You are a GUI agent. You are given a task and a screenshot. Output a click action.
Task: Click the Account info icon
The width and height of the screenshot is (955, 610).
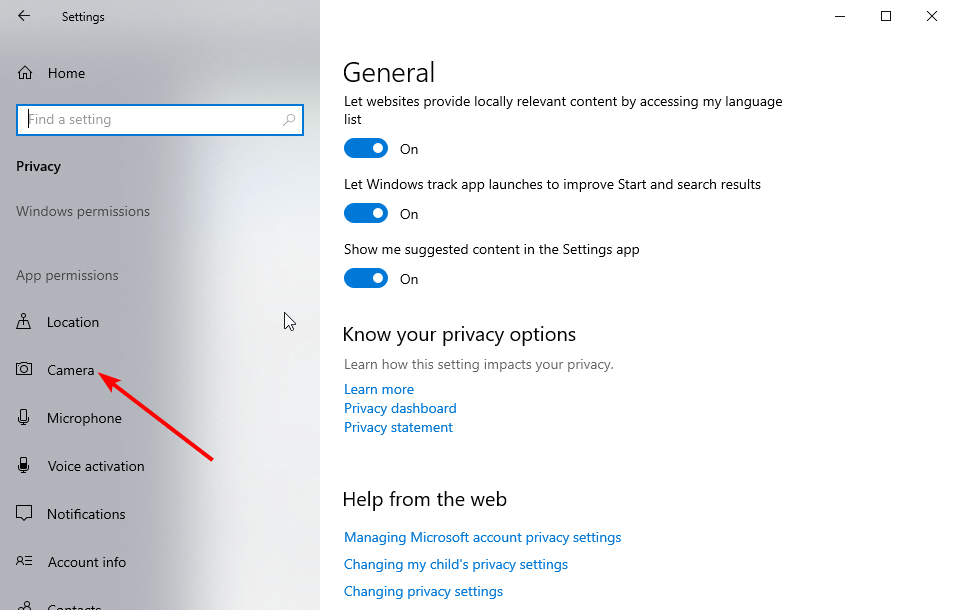[25, 562]
